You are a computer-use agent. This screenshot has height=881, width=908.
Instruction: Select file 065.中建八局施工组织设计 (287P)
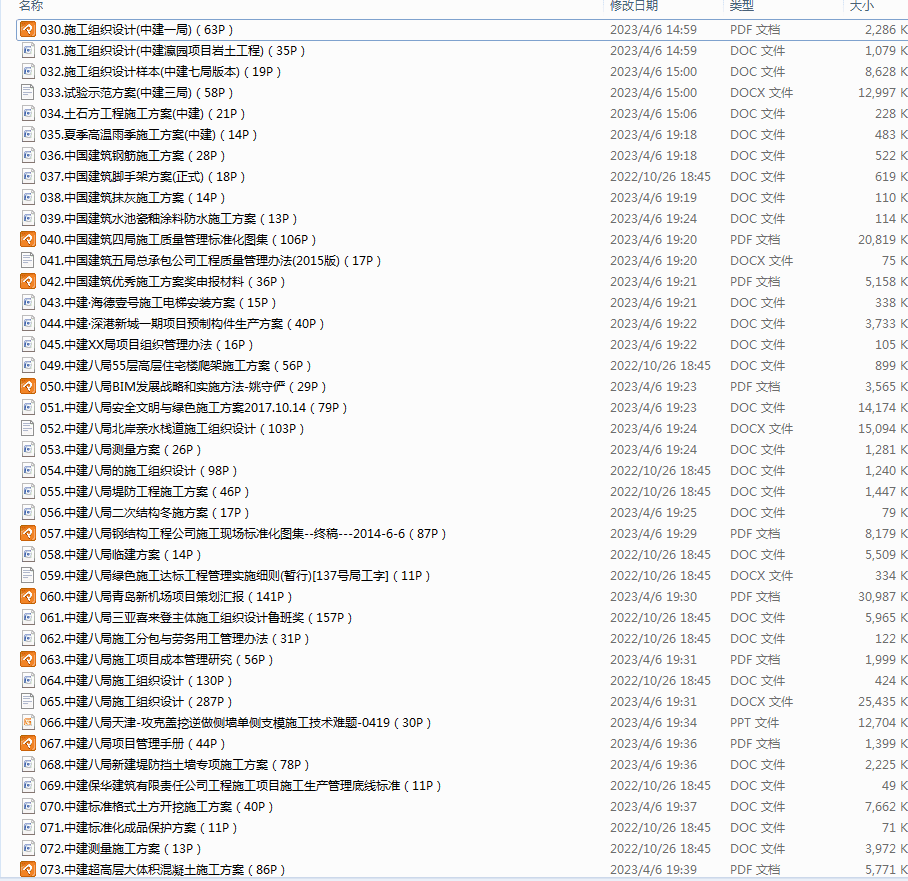(x=136, y=701)
